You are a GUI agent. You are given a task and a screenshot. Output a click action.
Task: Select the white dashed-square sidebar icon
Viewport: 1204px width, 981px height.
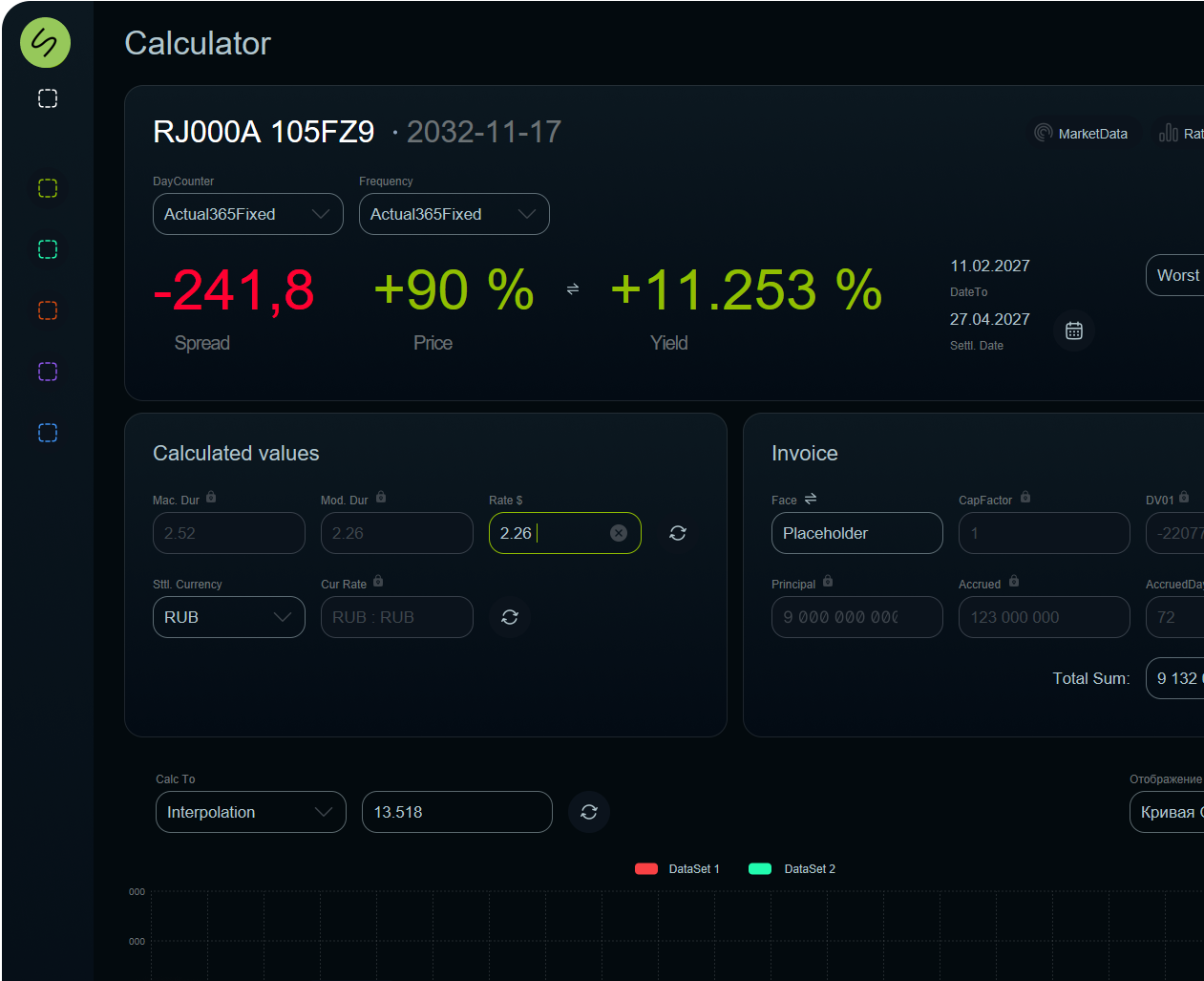coord(48,98)
